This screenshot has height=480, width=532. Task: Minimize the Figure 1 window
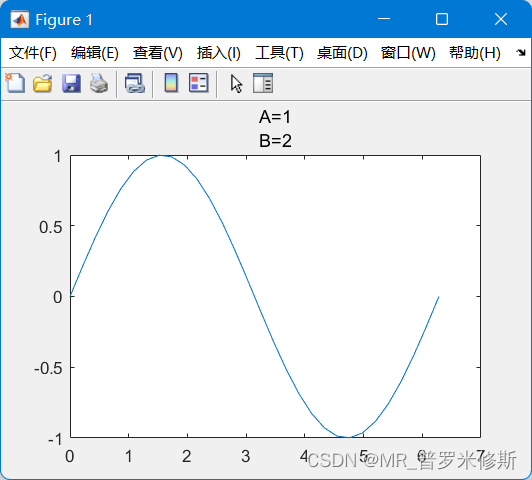[x=384, y=19]
